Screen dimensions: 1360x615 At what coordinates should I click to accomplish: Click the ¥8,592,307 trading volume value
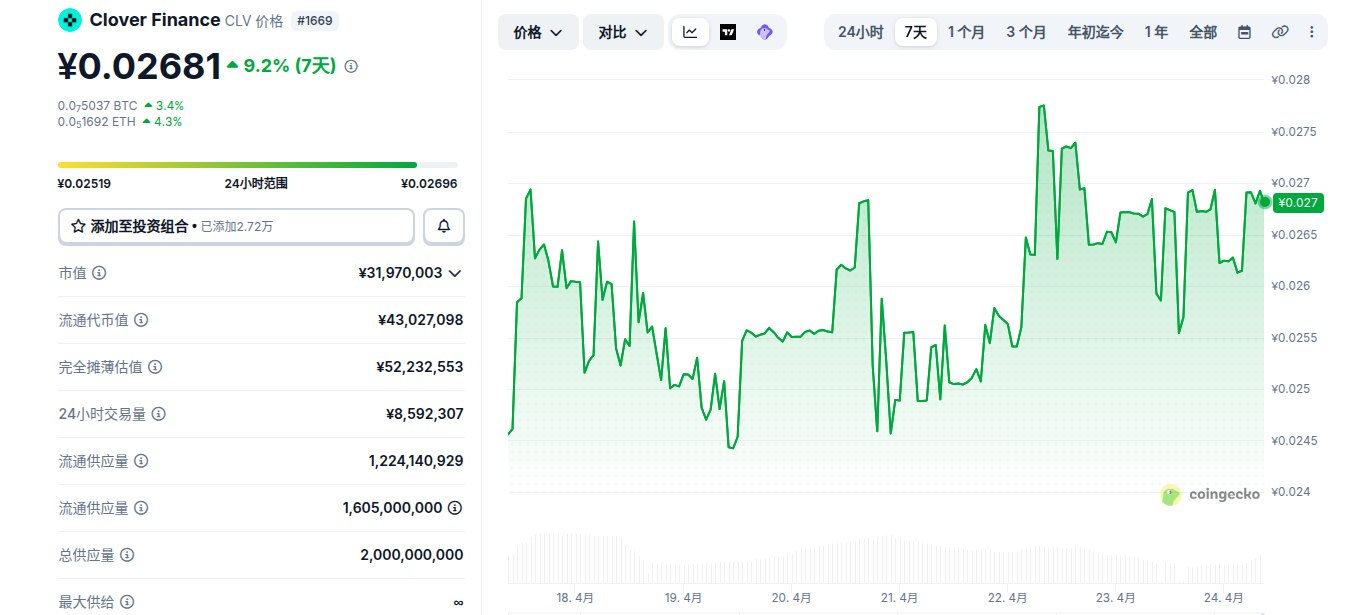pyautogui.click(x=425, y=414)
